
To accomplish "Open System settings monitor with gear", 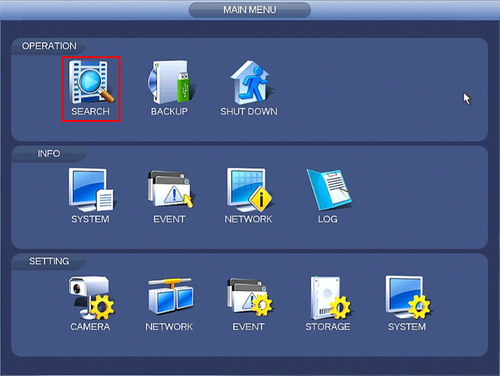I will (x=408, y=297).
